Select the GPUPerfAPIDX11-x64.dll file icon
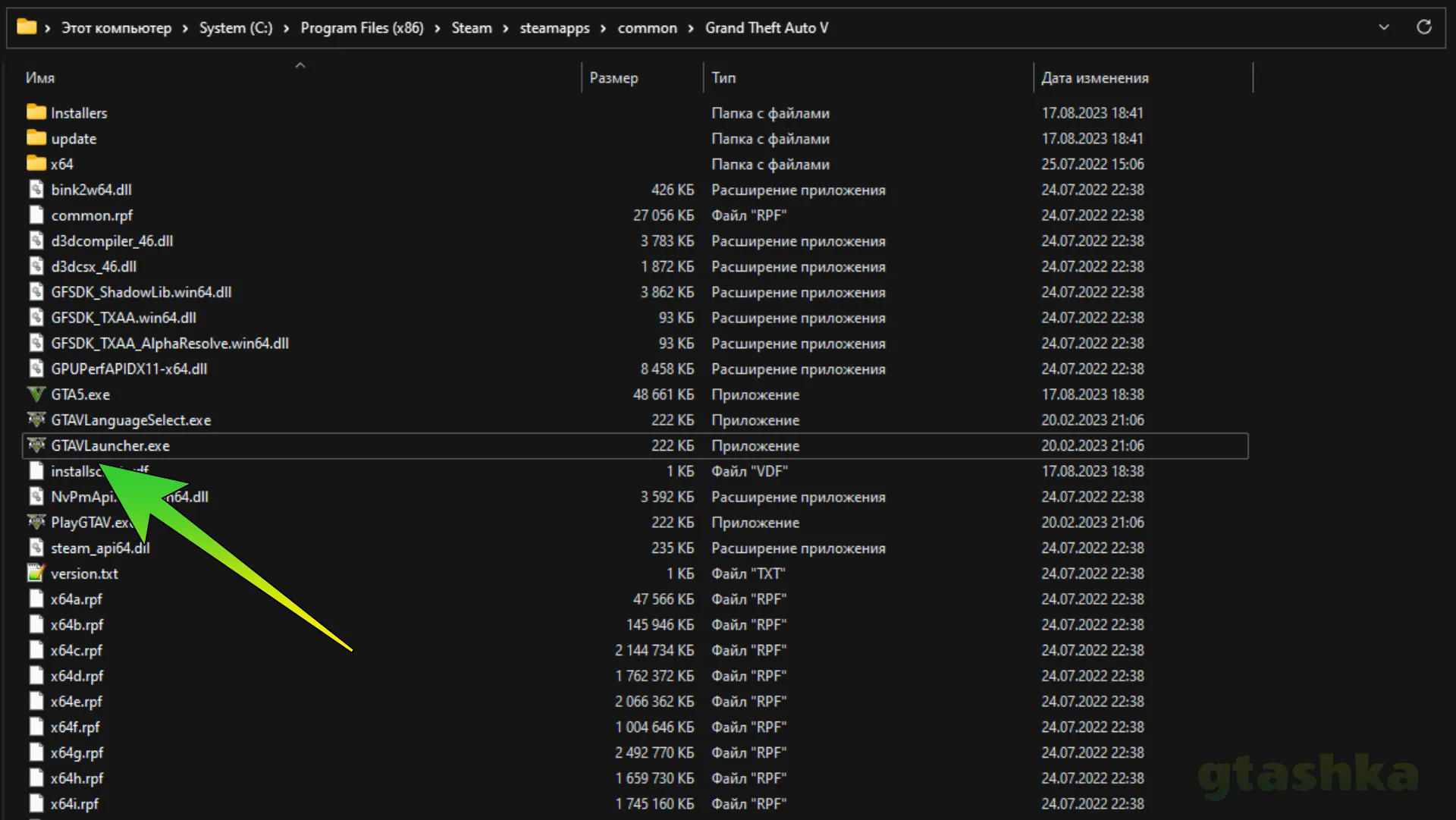 (36, 369)
